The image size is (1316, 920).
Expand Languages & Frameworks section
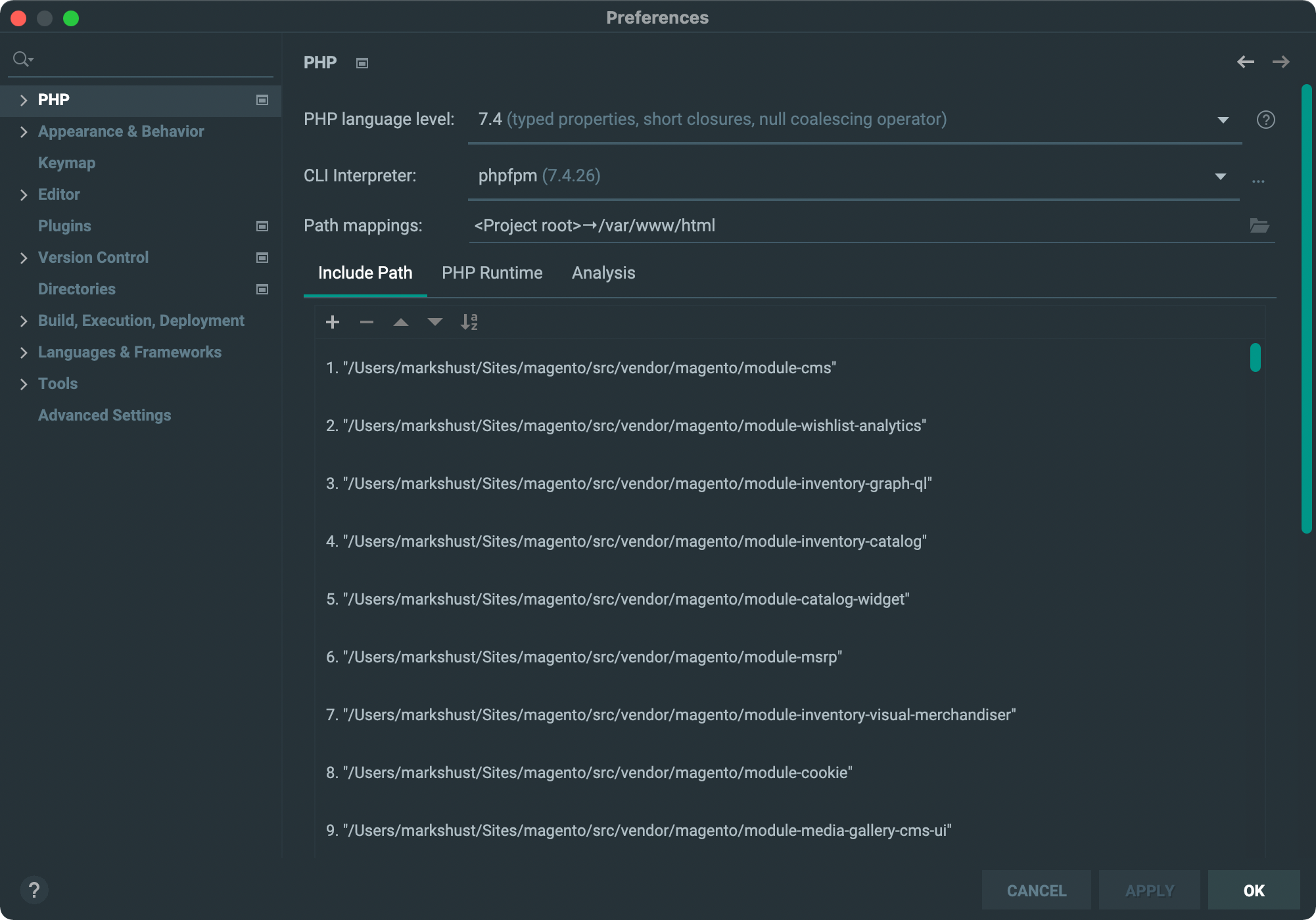coord(24,352)
